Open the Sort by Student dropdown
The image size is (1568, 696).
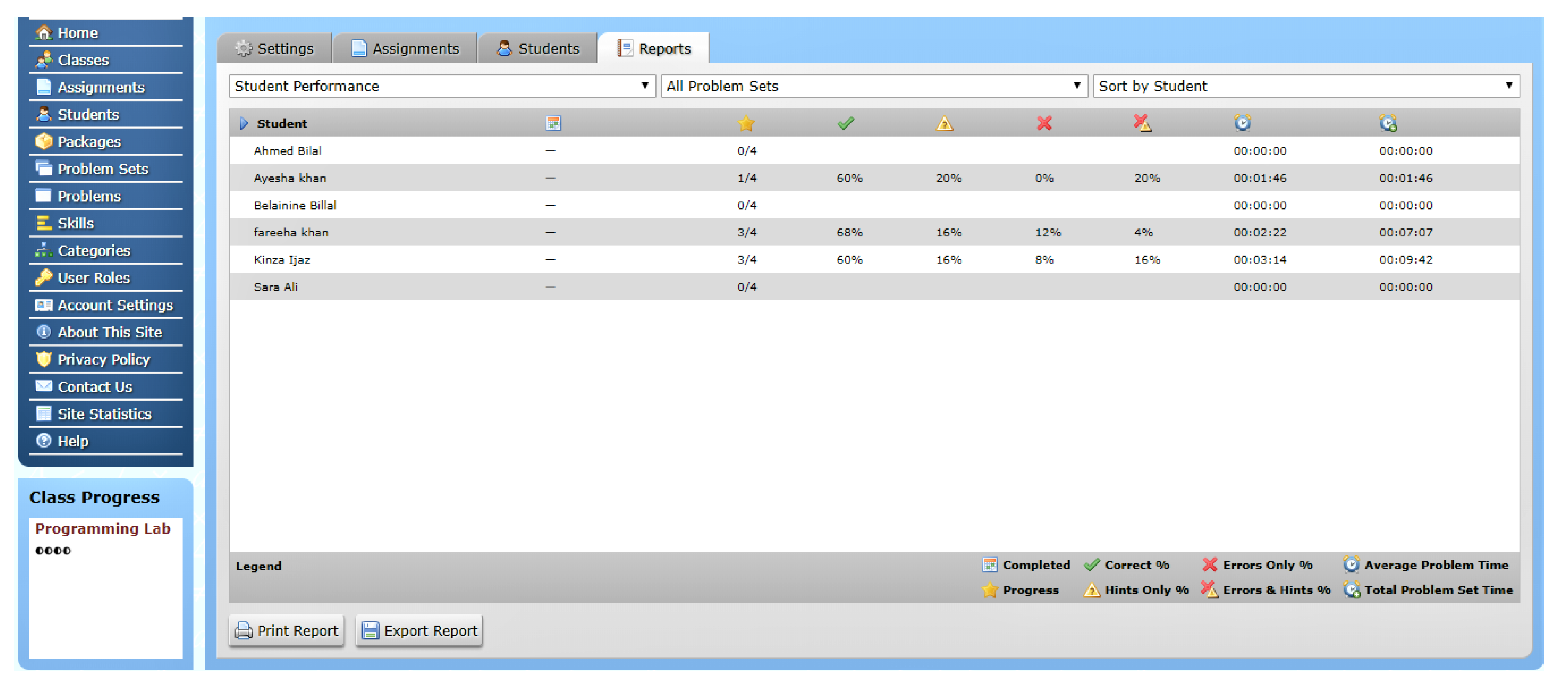click(1306, 86)
